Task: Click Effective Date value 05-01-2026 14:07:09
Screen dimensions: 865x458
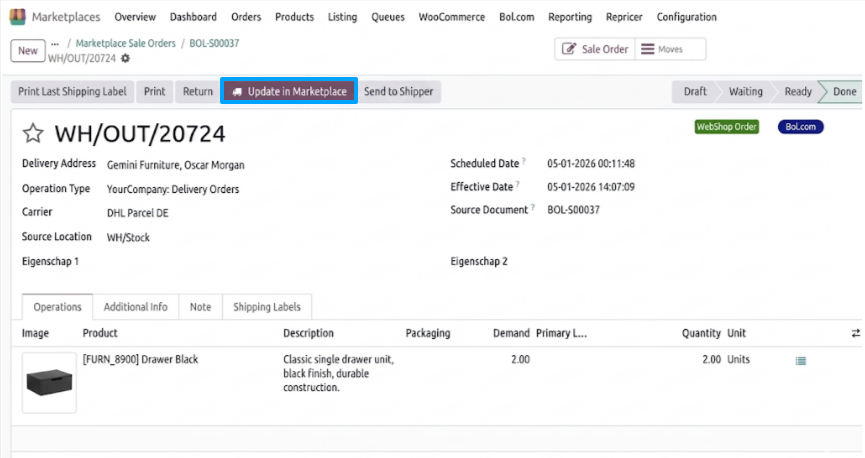Action: tap(591, 187)
